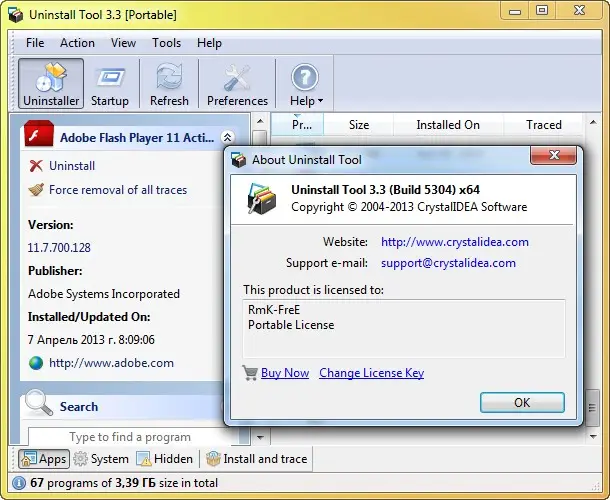Open the http://www.crystalidea.com website link
Image resolution: width=610 pixels, height=500 pixels.
pyautogui.click(x=455, y=242)
